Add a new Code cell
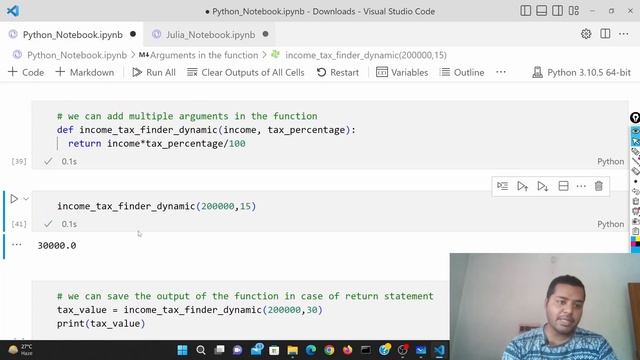The width and height of the screenshot is (640, 360). pos(26,72)
